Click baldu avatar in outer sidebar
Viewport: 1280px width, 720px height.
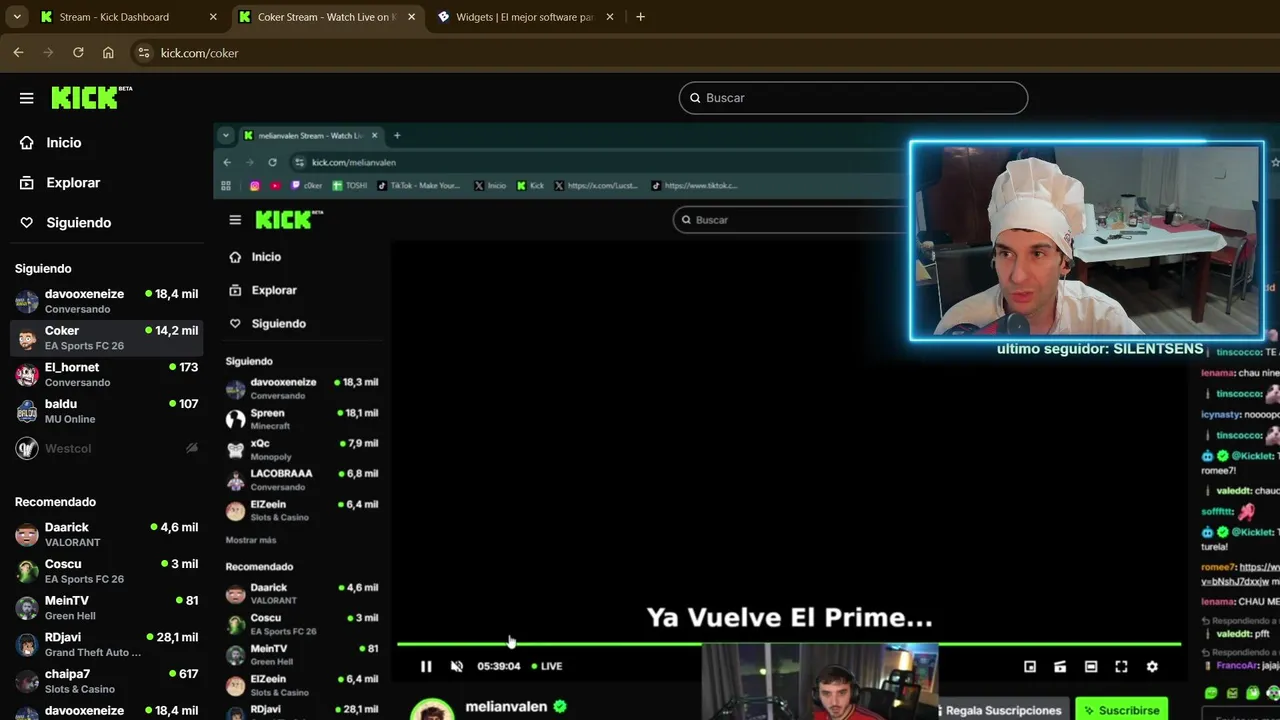pos(27,412)
